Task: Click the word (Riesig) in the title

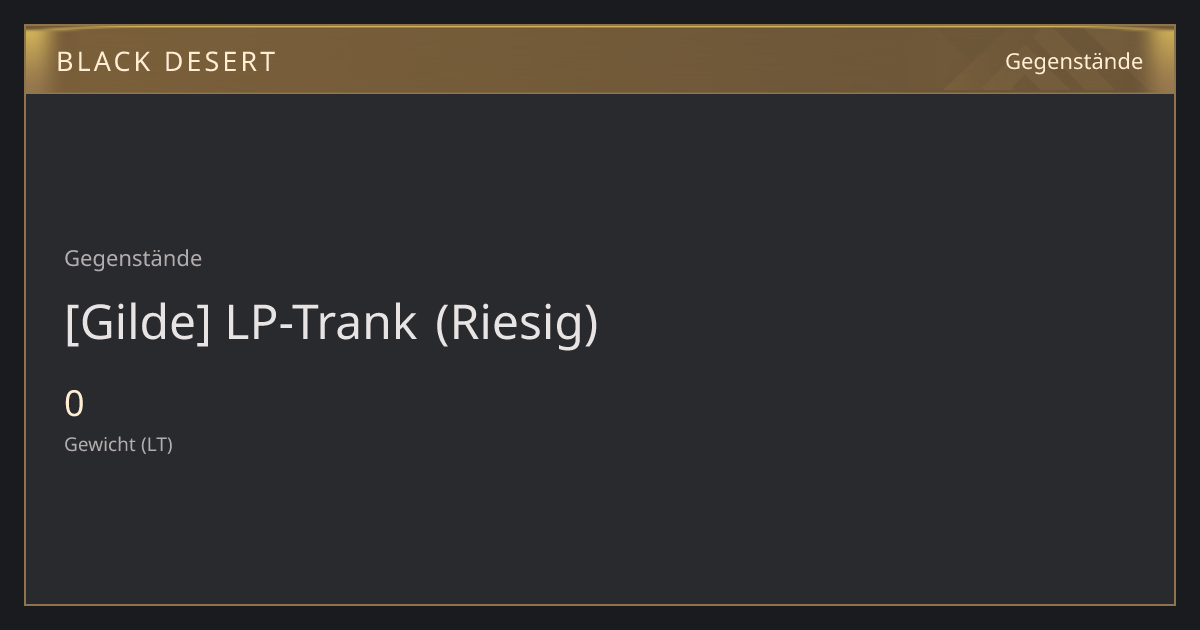Action: coord(517,323)
